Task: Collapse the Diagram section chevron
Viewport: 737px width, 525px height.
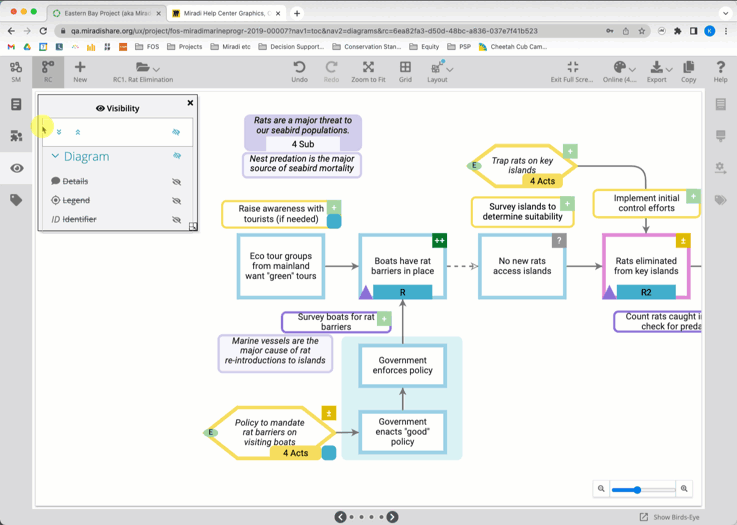Action: click(56, 157)
